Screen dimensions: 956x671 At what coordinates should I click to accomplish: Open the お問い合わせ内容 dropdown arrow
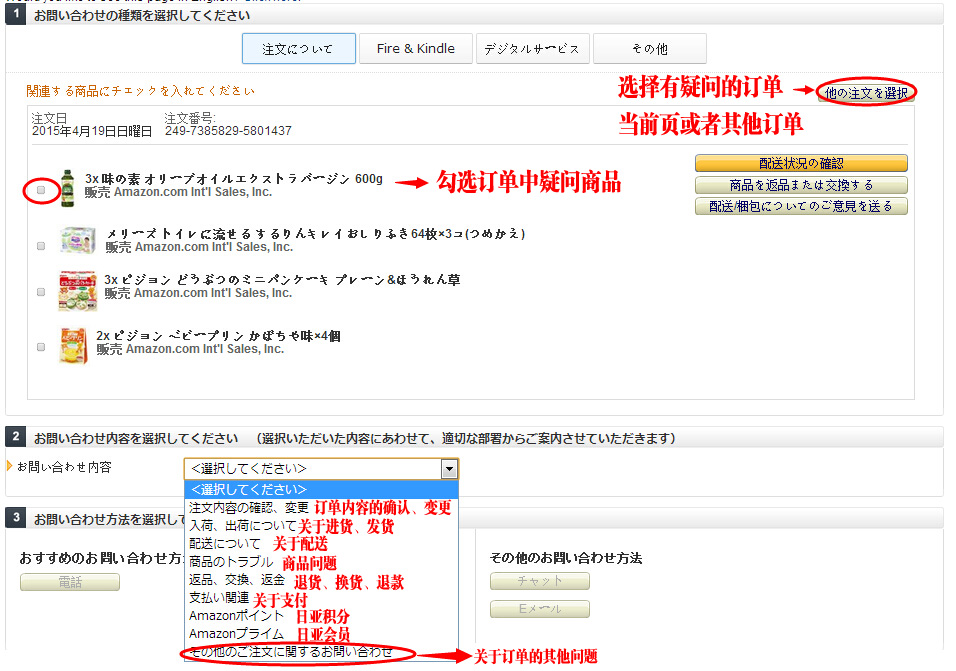tap(449, 468)
